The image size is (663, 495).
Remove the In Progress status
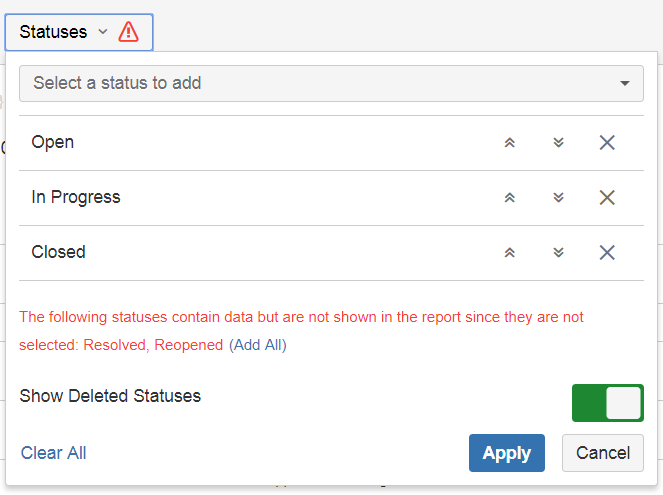[606, 198]
